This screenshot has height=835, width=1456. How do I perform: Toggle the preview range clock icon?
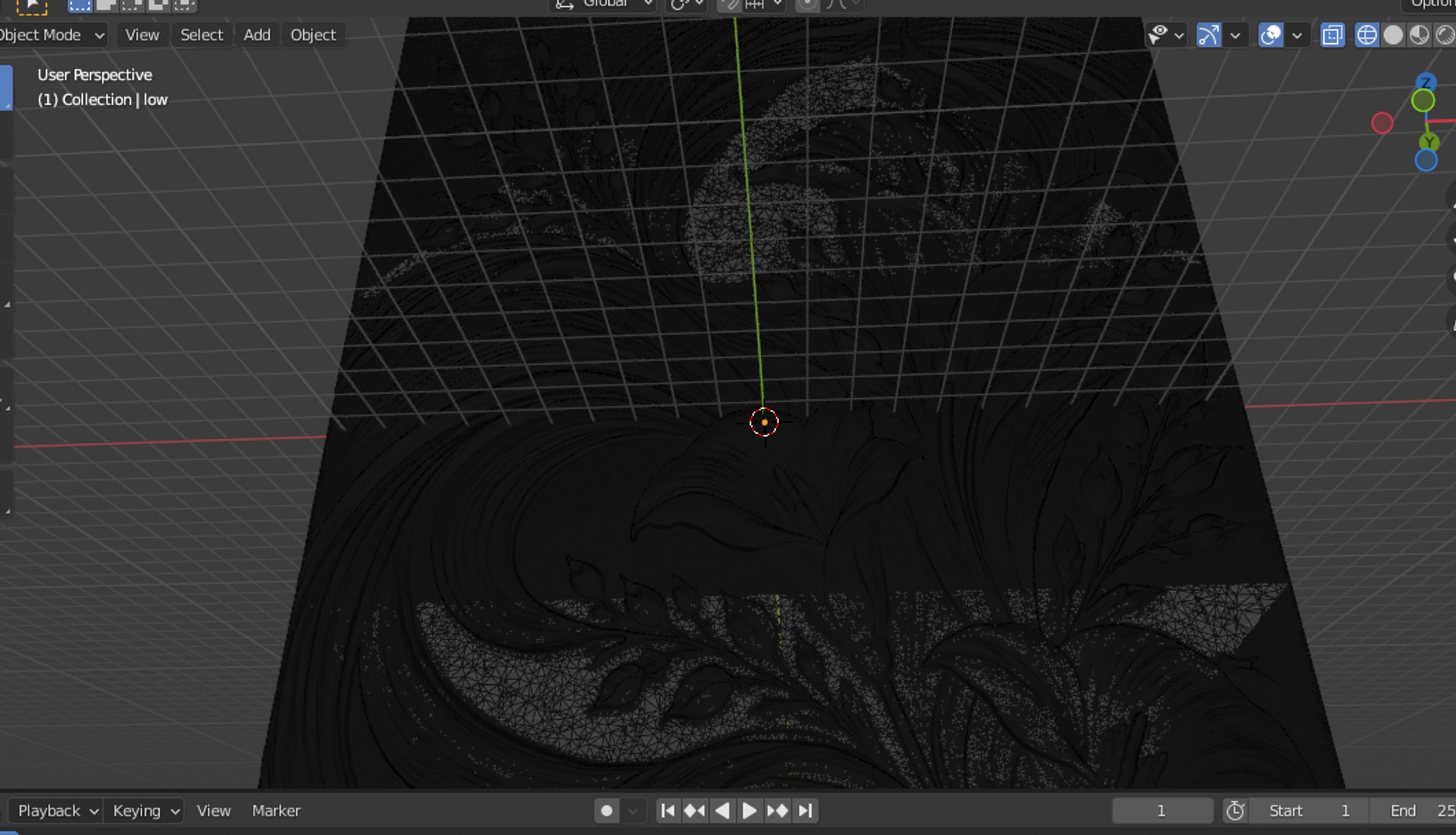click(x=1235, y=810)
